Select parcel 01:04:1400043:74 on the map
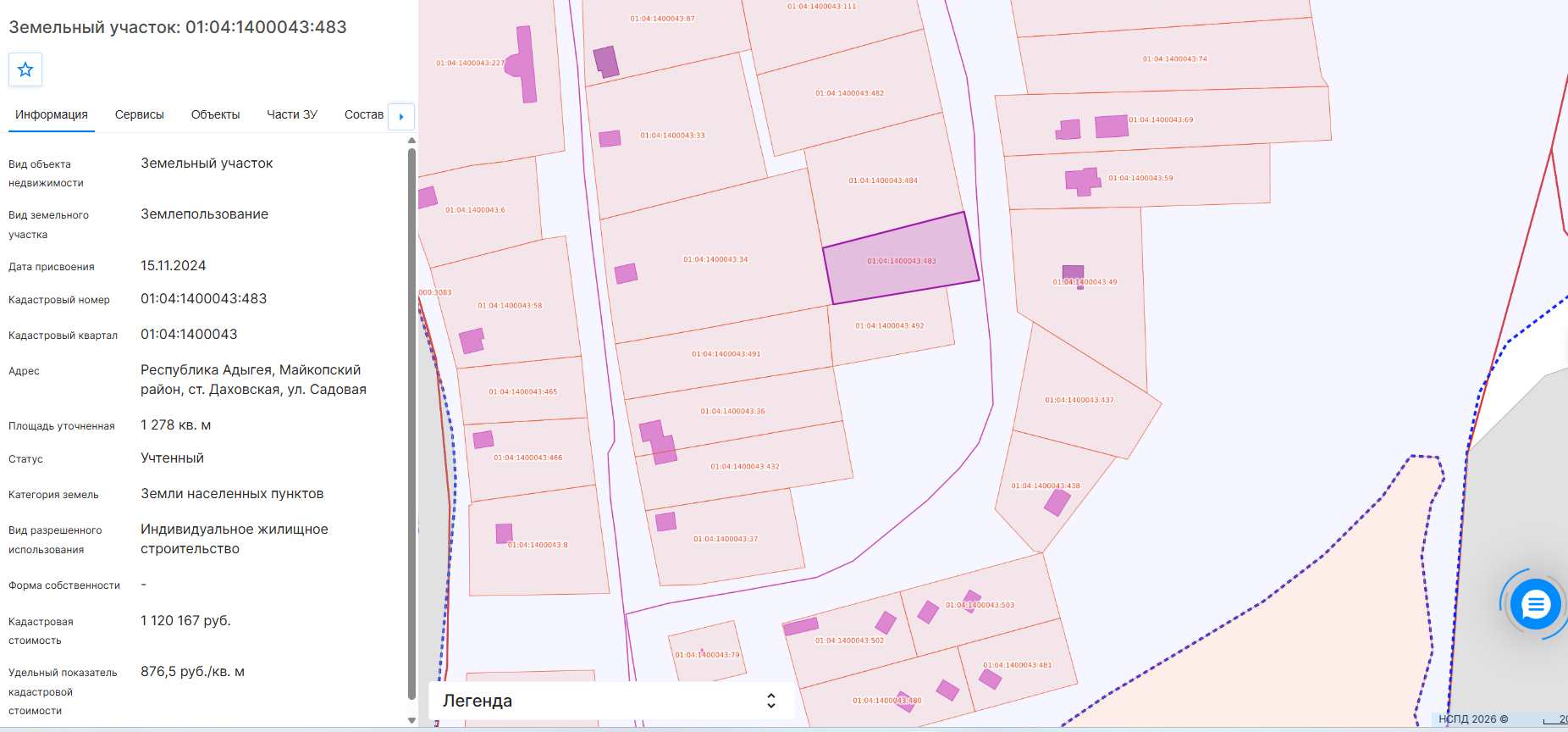Screen dimensions: 1568x732 [x=1174, y=59]
